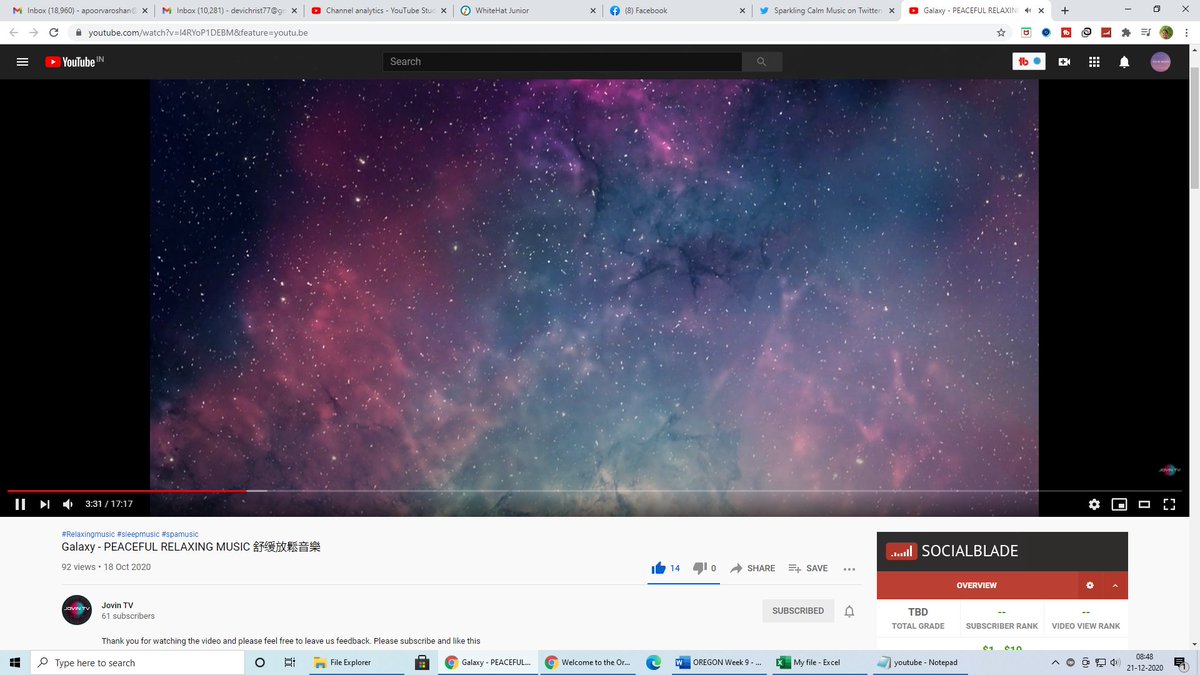
Task: Bookmark this page with star icon
Action: click(1001, 32)
